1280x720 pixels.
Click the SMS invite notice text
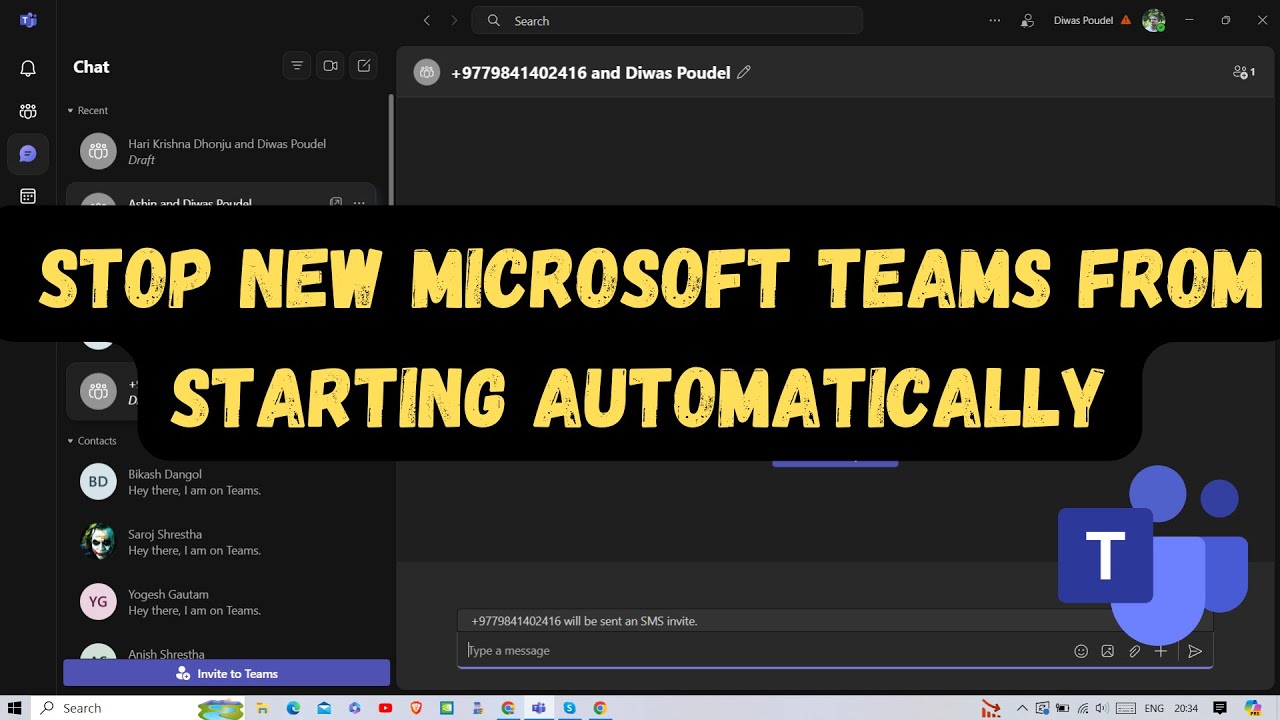point(584,621)
